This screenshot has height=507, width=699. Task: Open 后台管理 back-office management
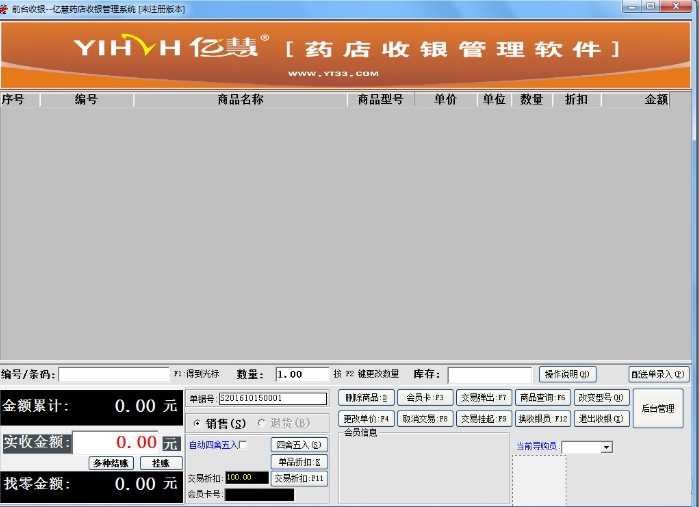click(658, 408)
